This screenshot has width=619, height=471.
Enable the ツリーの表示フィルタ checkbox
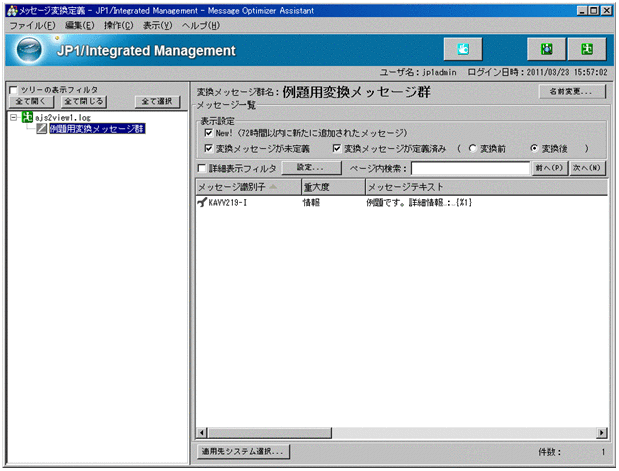tap(12, 90)
